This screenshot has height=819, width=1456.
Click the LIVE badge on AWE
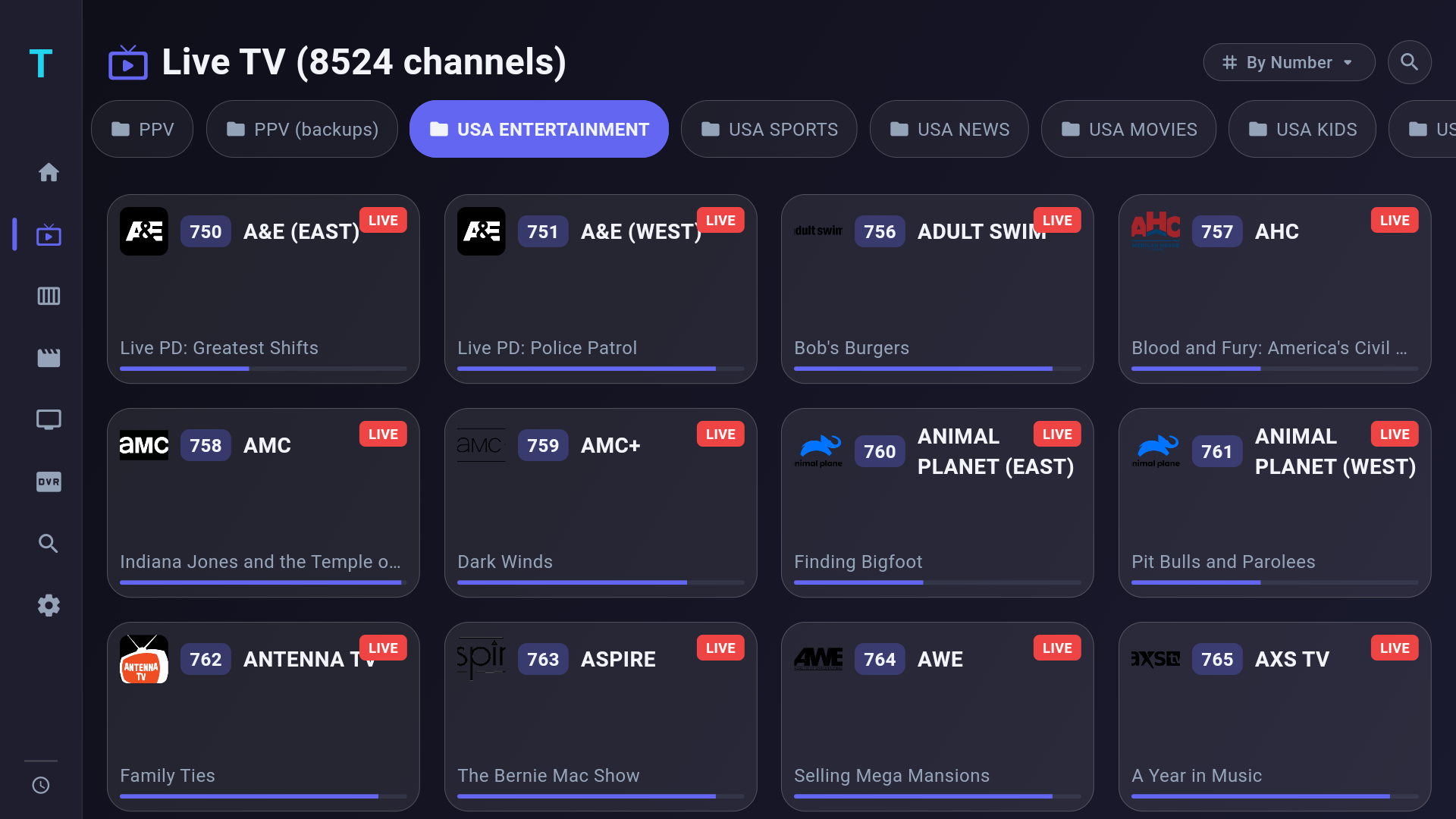click(1057, 648)
